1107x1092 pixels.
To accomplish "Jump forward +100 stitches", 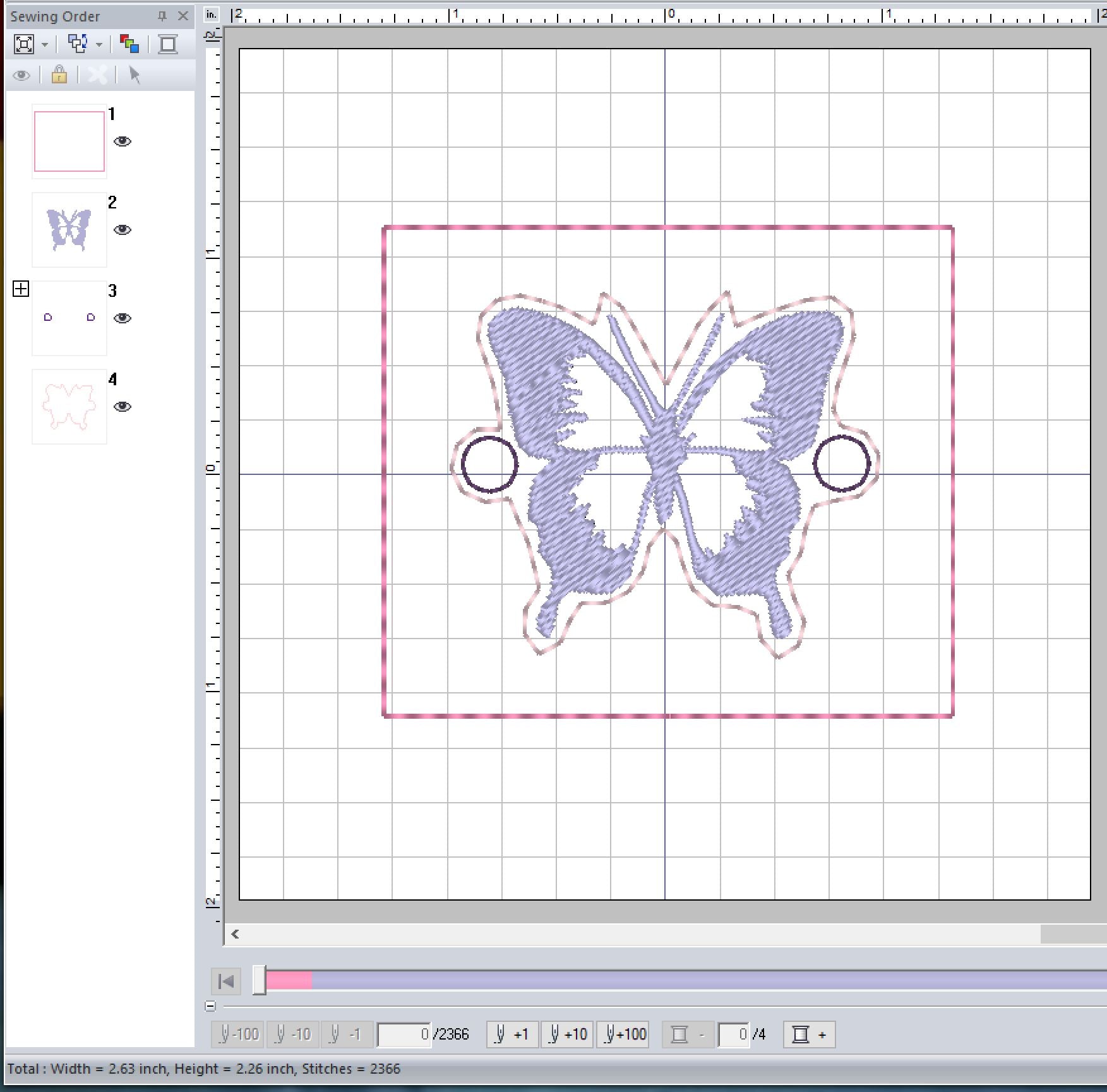I will point(623,1035).
